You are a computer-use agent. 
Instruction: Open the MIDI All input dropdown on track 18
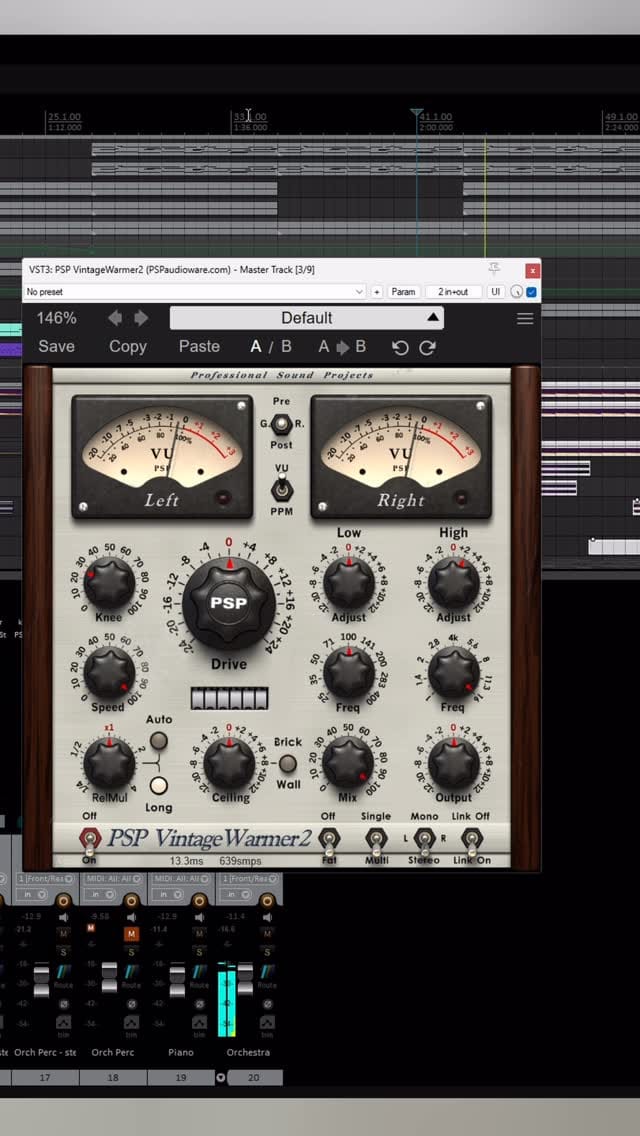[112, 879]
